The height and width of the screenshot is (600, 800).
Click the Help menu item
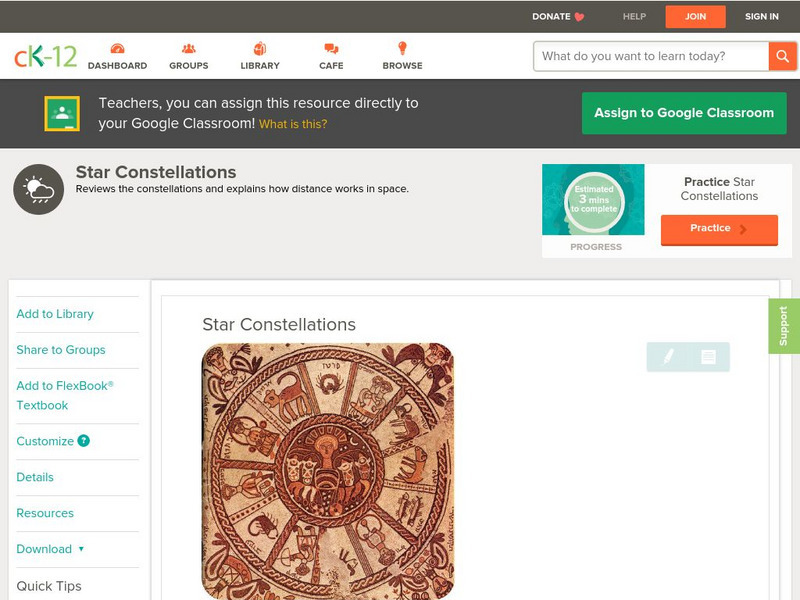634,17
